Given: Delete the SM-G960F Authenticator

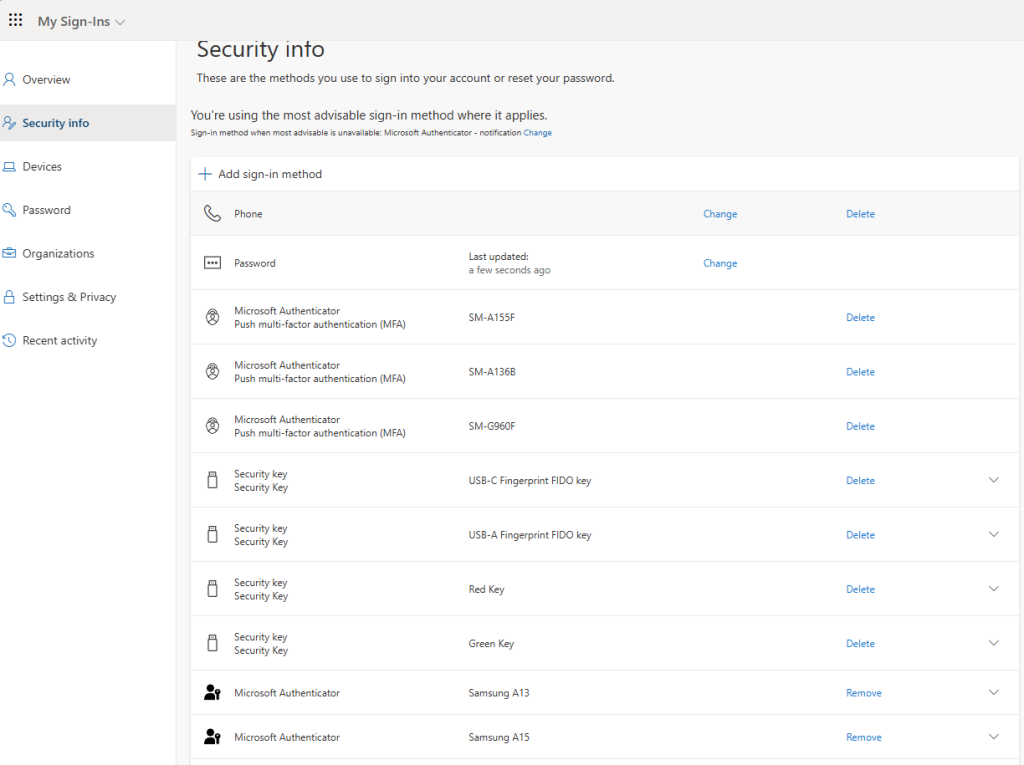Looking at the screenshot, I should [x=860, y=426].
